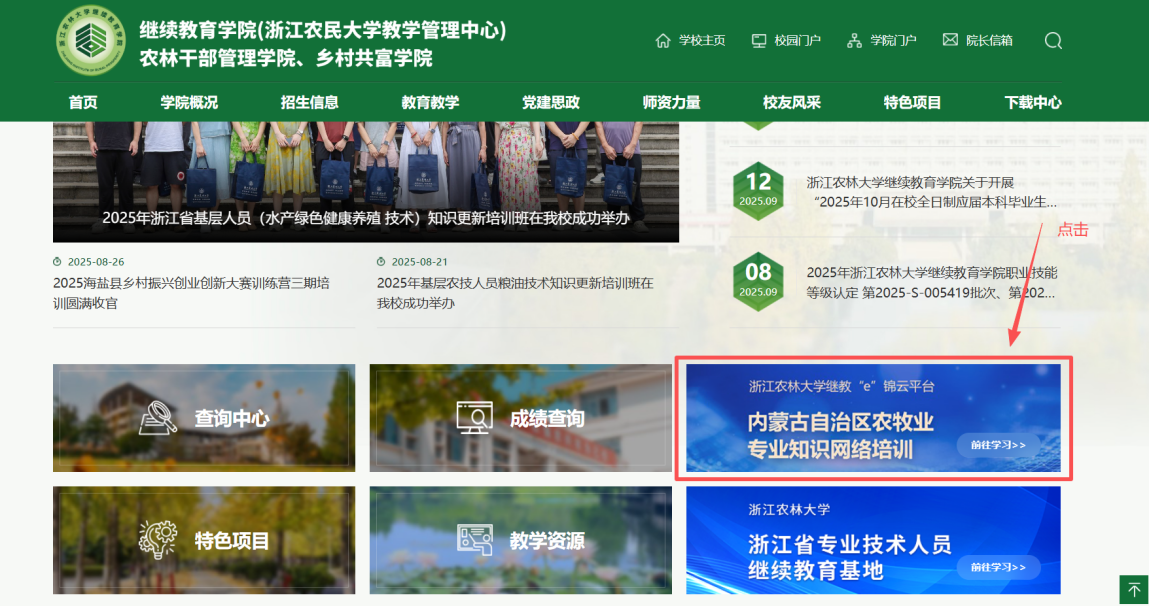The image size is (1149, 606).
Task: Open the 教学资源 tile
Action: [x=520, y=541]
